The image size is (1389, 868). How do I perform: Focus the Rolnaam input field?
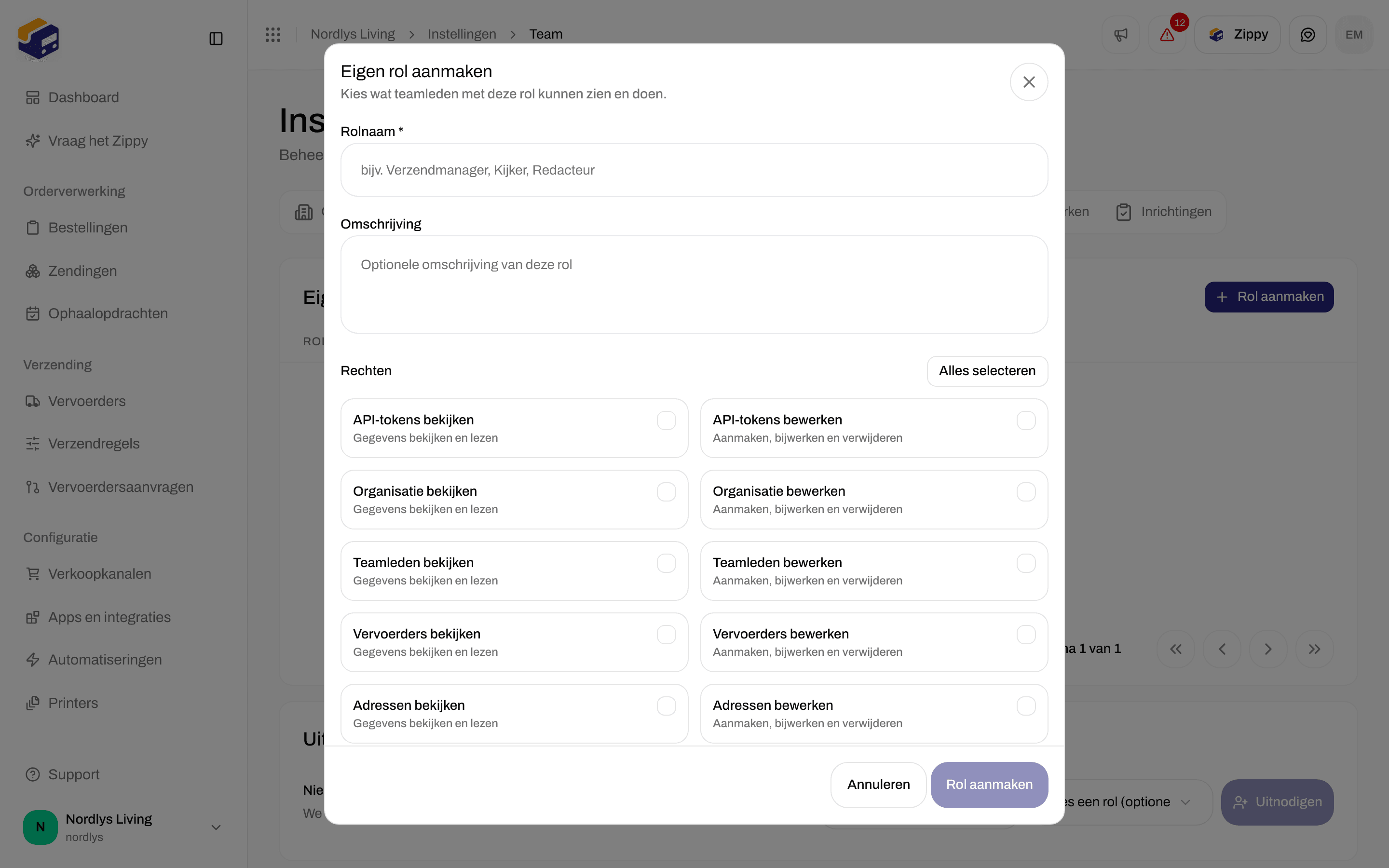point(694,170)
